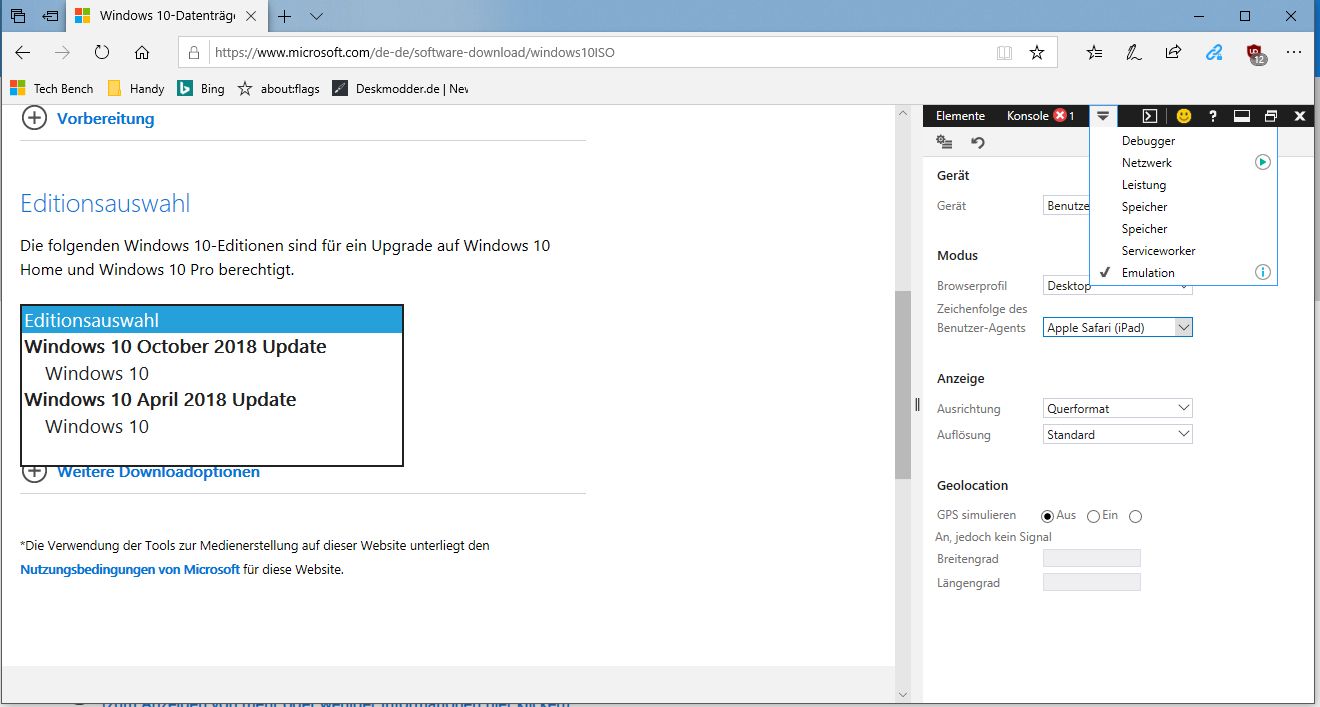Add page to favorites star
The height and width of the screenshot is (707, 1320).
point(1037,52)
